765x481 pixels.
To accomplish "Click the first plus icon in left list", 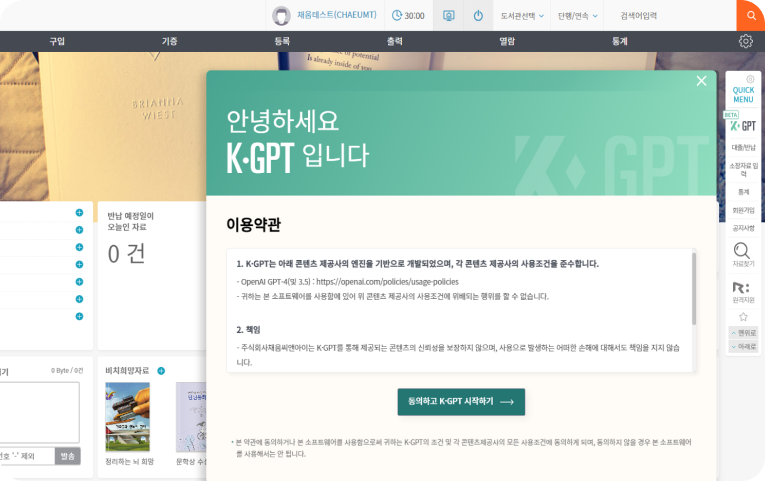I will [x=79, y=213].
